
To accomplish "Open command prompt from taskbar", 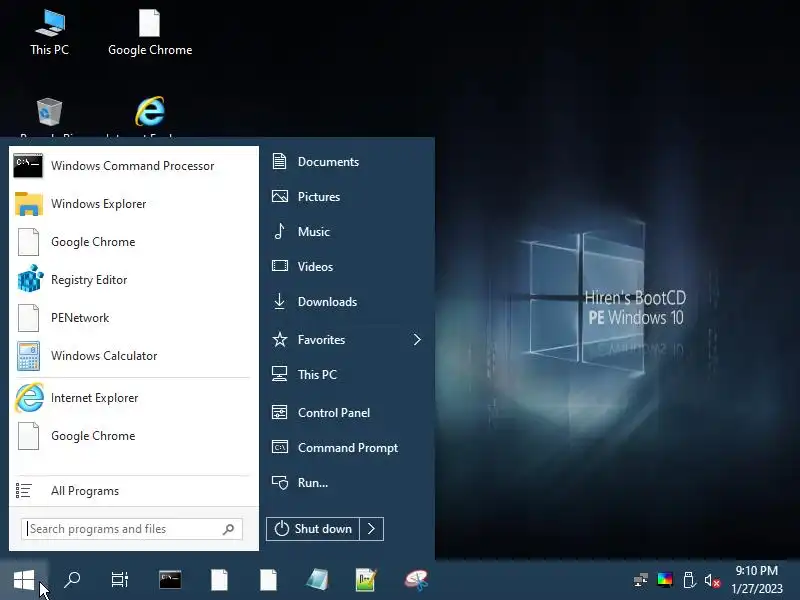I will pos(170,580).
